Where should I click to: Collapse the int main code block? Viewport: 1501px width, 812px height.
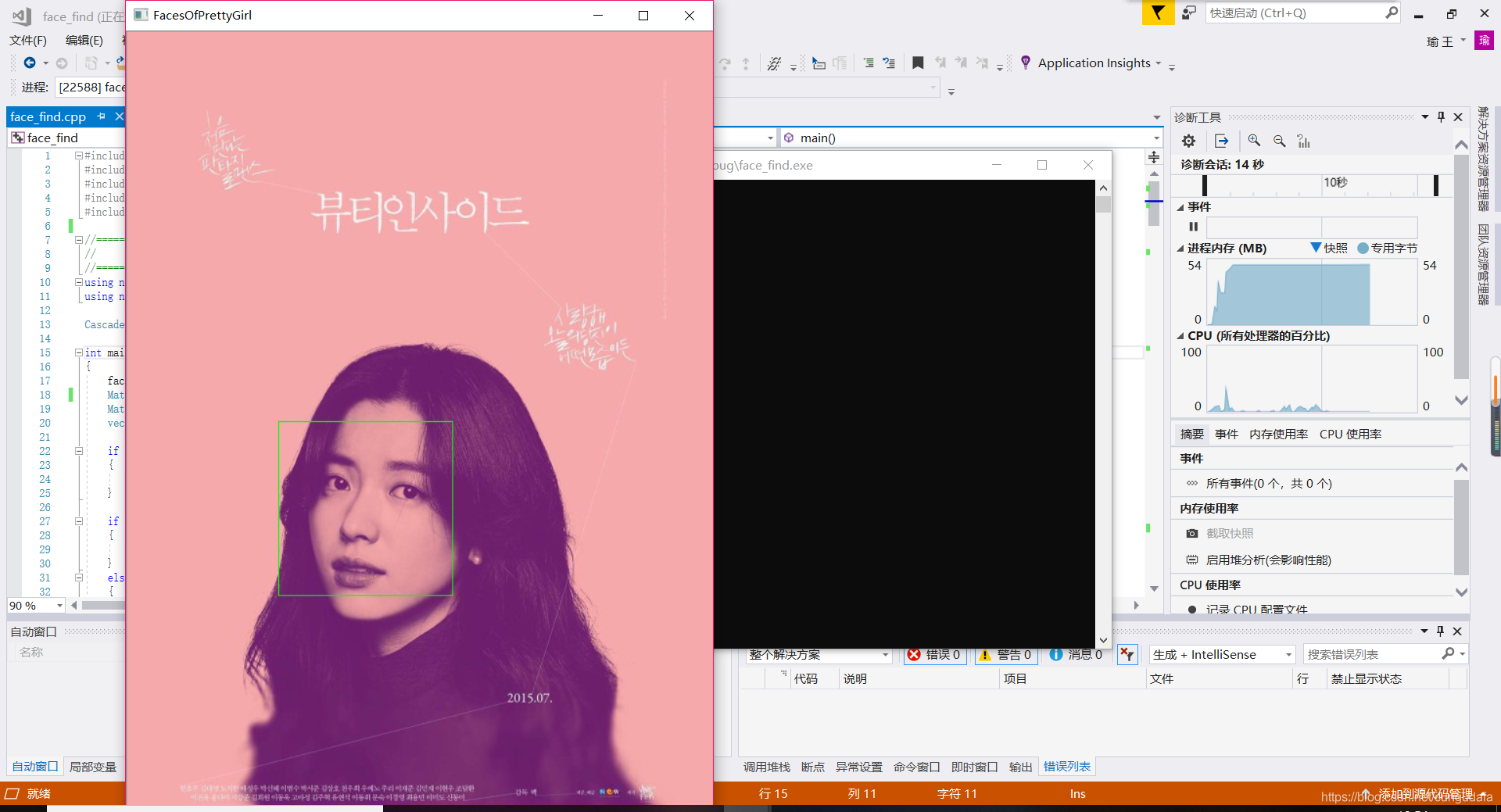(79, 352)
